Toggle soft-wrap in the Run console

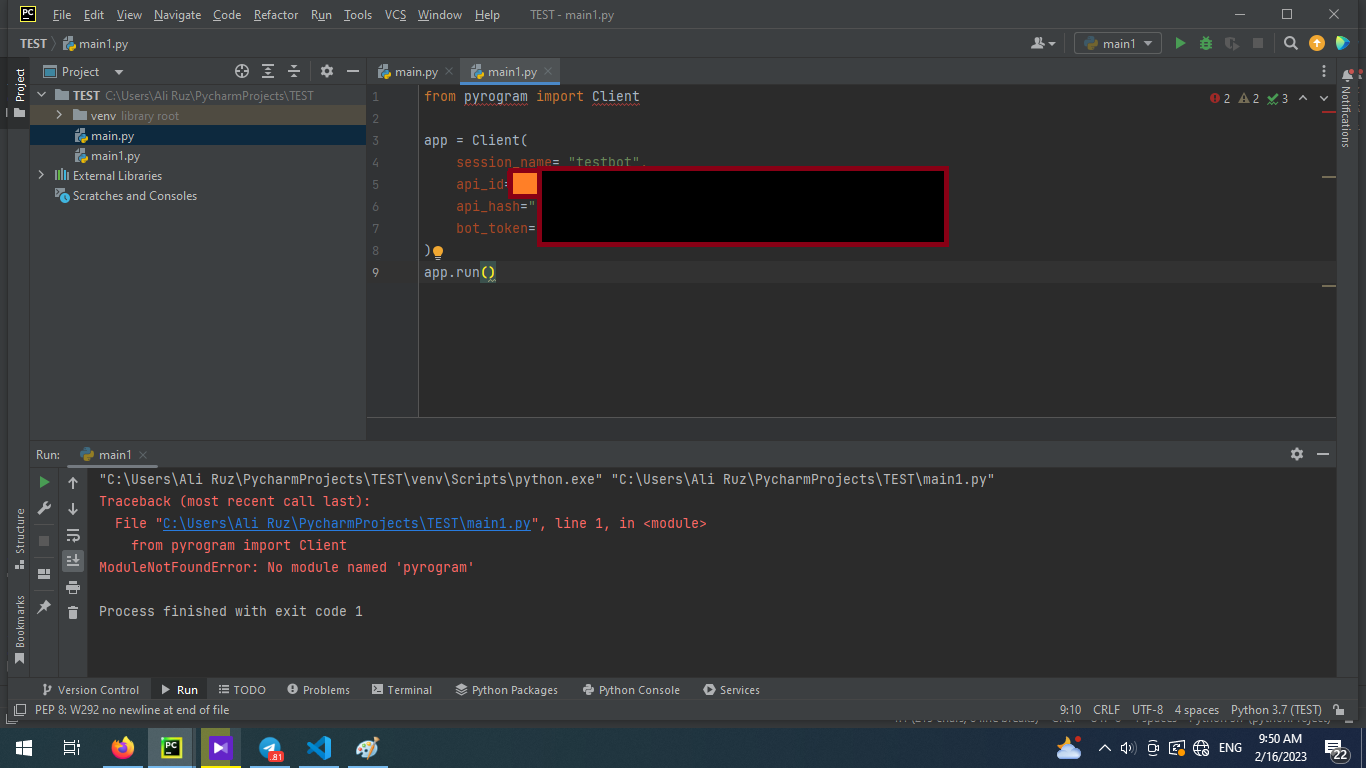73,535
